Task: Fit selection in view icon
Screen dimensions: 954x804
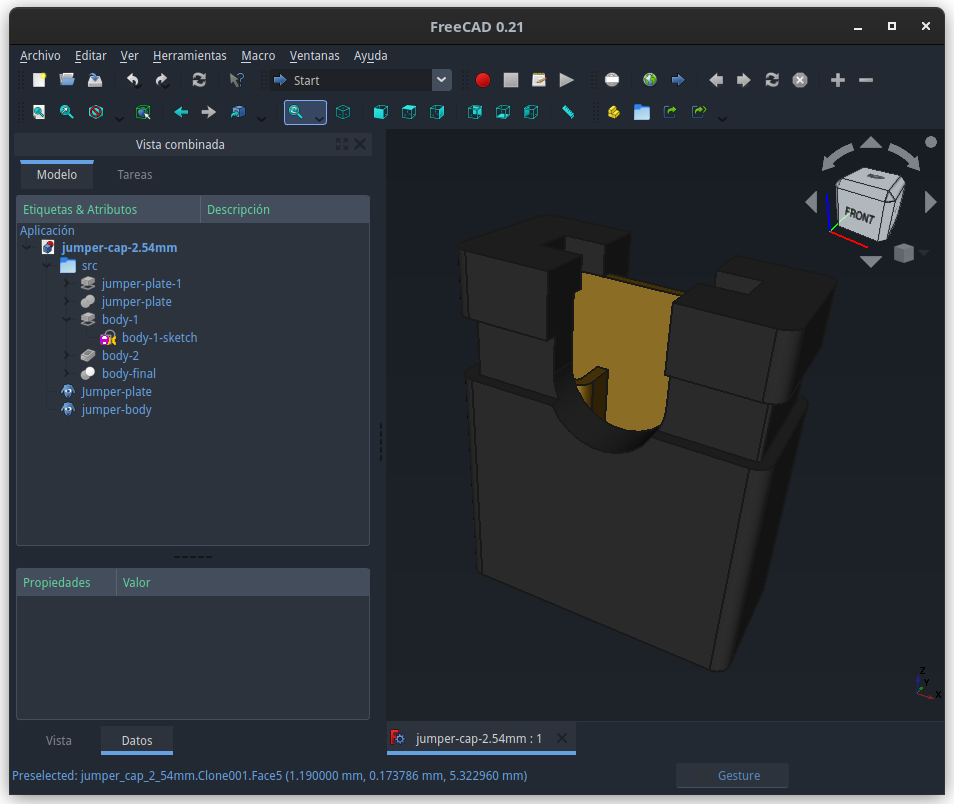Action: coord(67,112)
